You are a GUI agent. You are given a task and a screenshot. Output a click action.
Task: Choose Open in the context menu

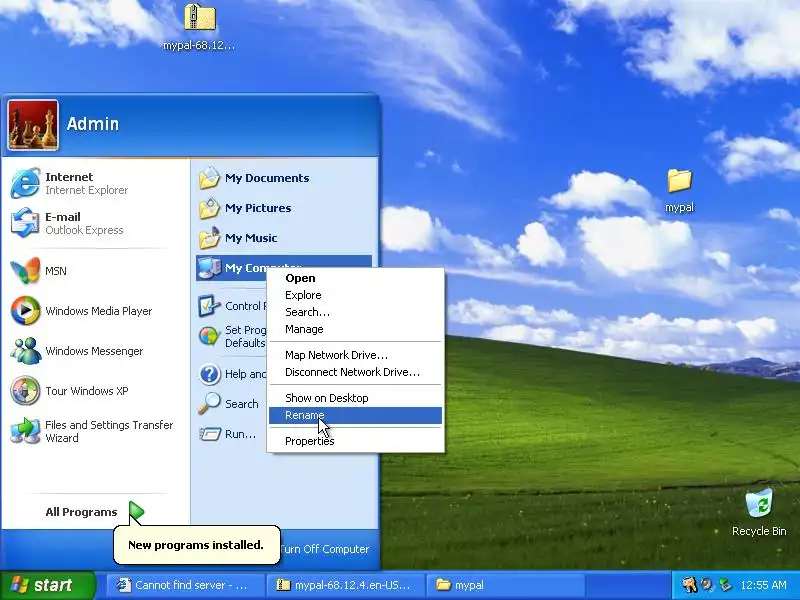[x=355, y=278]
